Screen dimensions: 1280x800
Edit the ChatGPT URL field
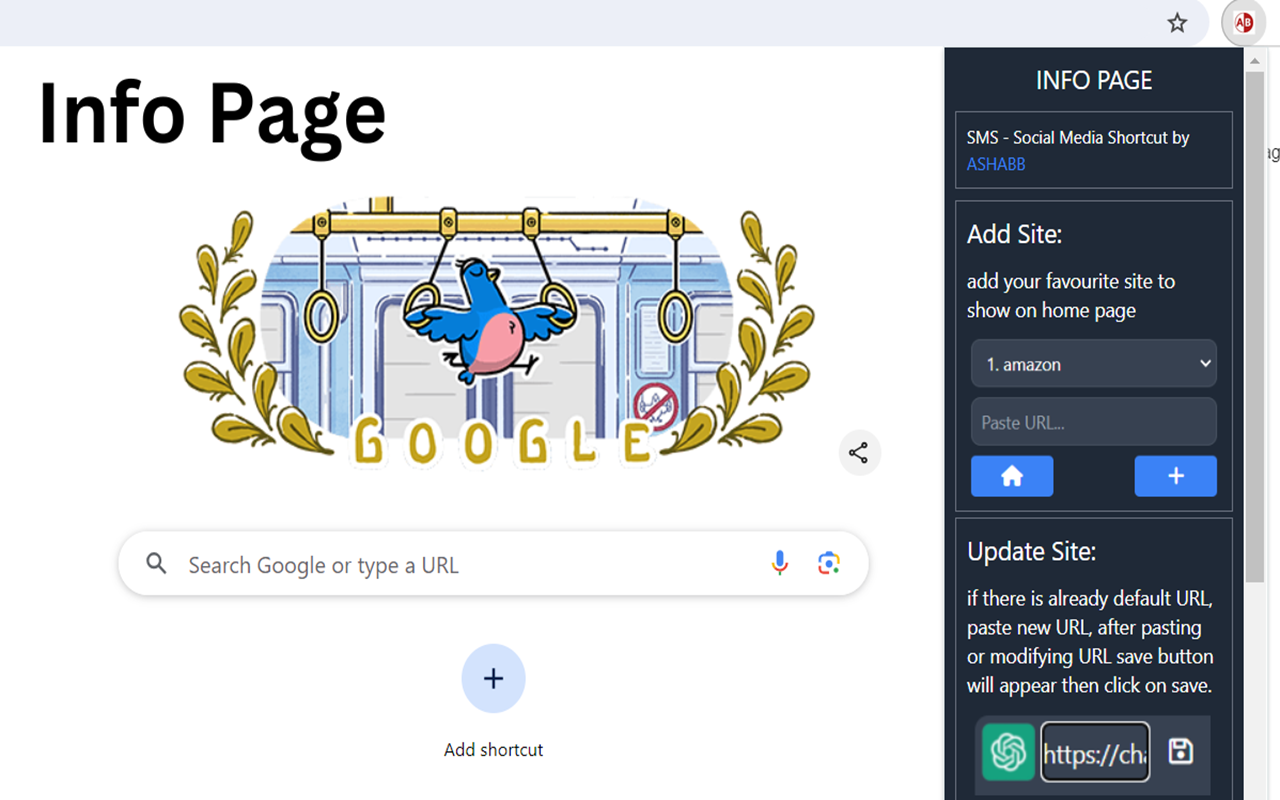(1095, 752)
